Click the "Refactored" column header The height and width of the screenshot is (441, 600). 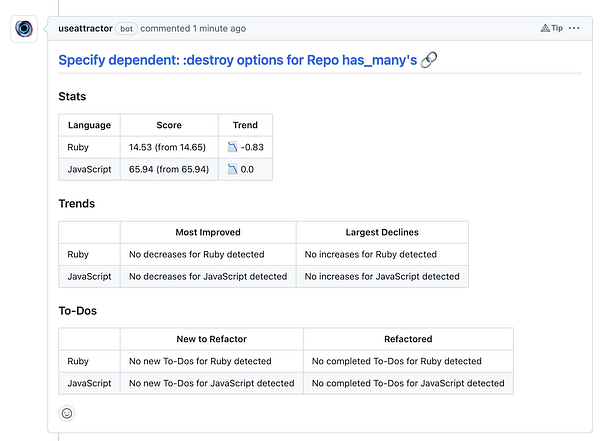408,340
